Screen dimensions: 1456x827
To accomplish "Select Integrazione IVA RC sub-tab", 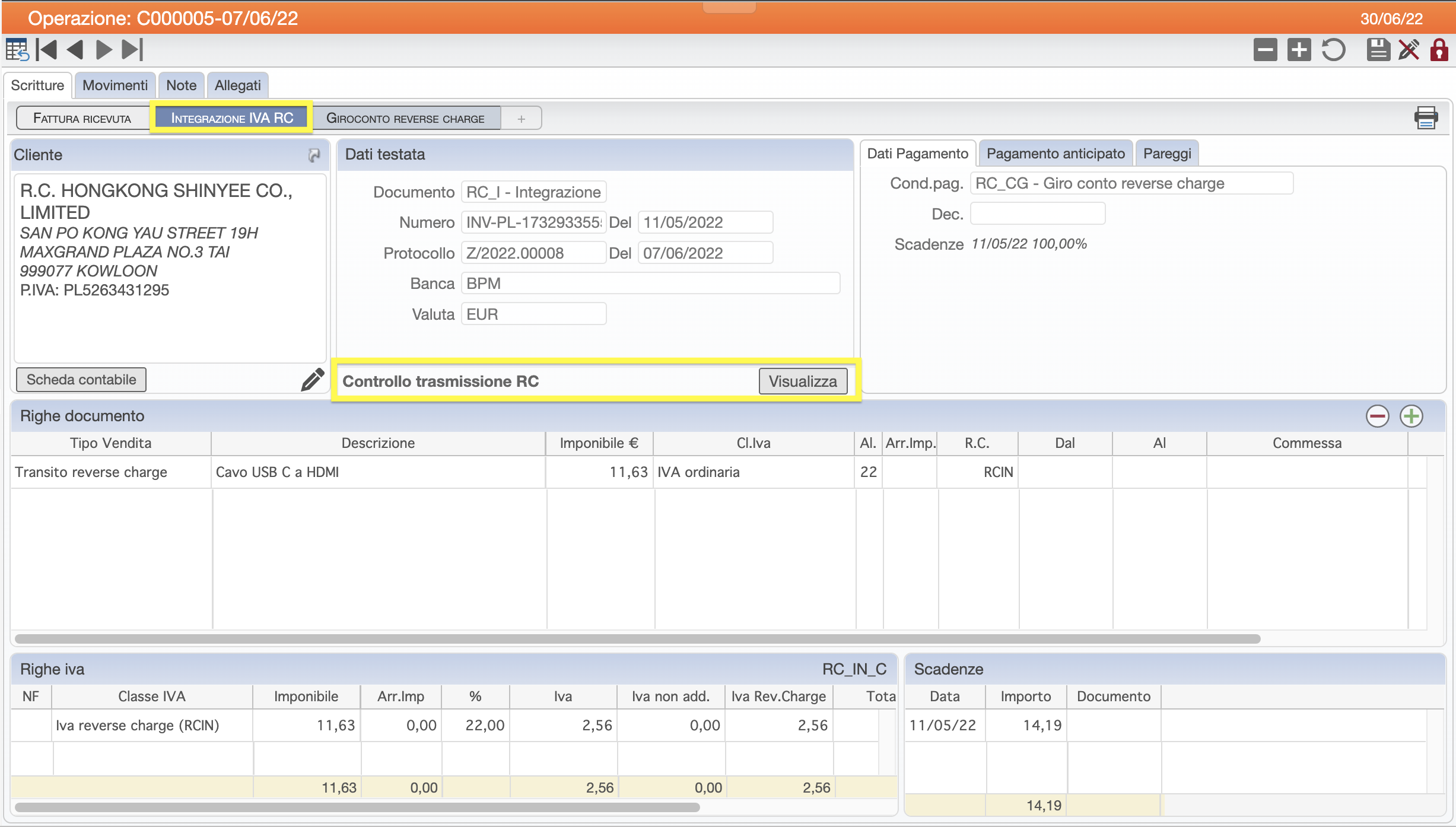I will (231, 118).
